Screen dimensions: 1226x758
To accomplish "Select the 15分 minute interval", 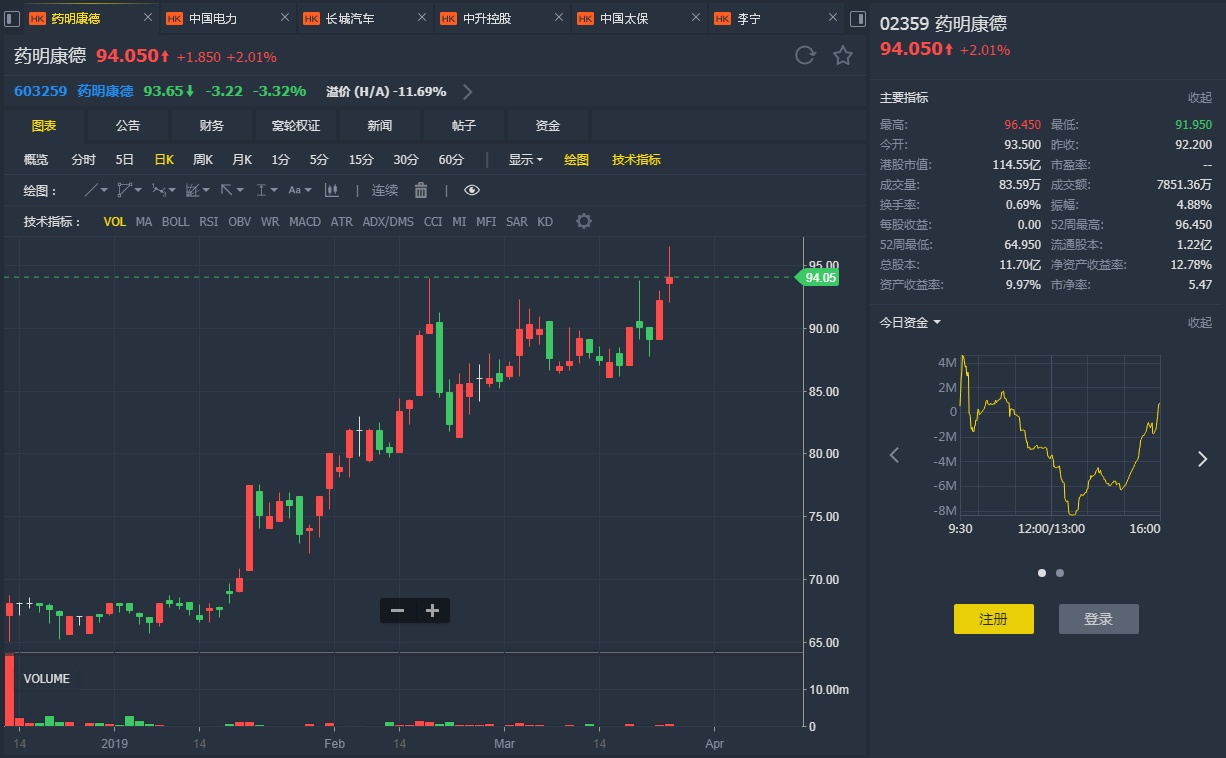I will pos(361,160).
